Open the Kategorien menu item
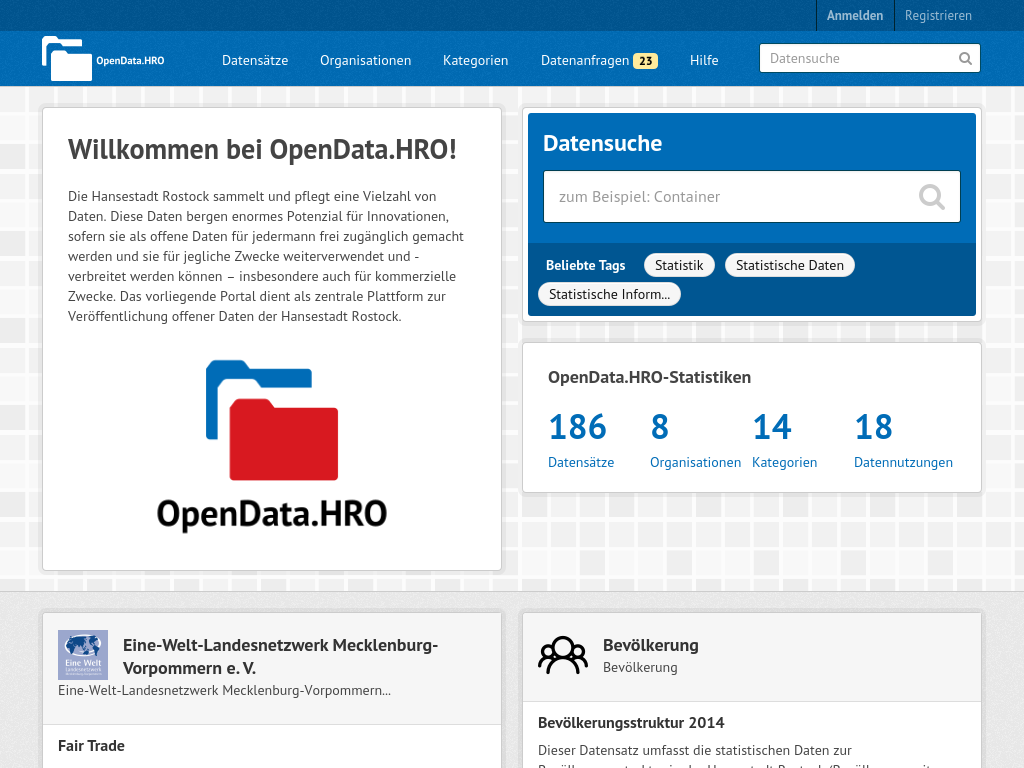 pos(475,60)
